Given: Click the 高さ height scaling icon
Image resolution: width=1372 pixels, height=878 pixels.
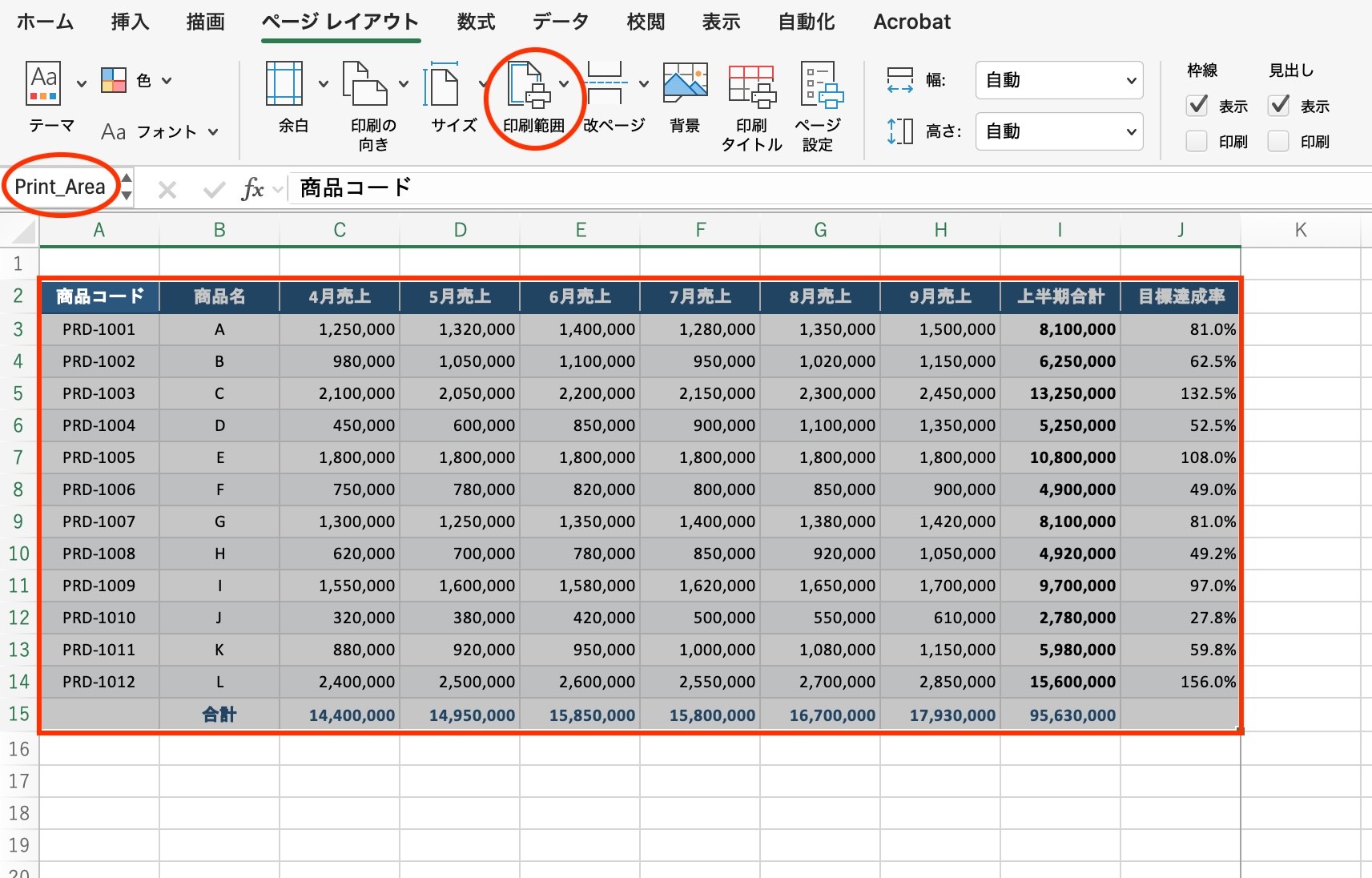Looking at the screenshot, I should pos(900,131).
